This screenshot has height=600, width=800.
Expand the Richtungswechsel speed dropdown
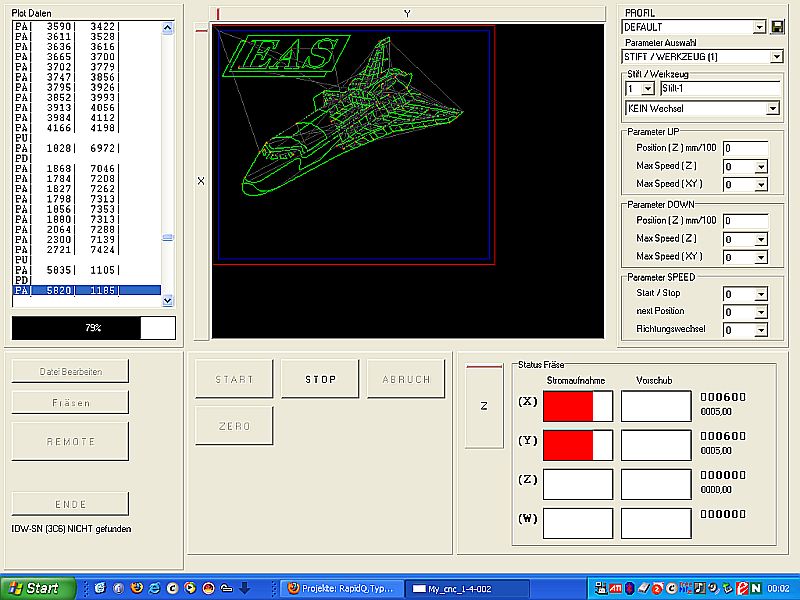(761, 329)
